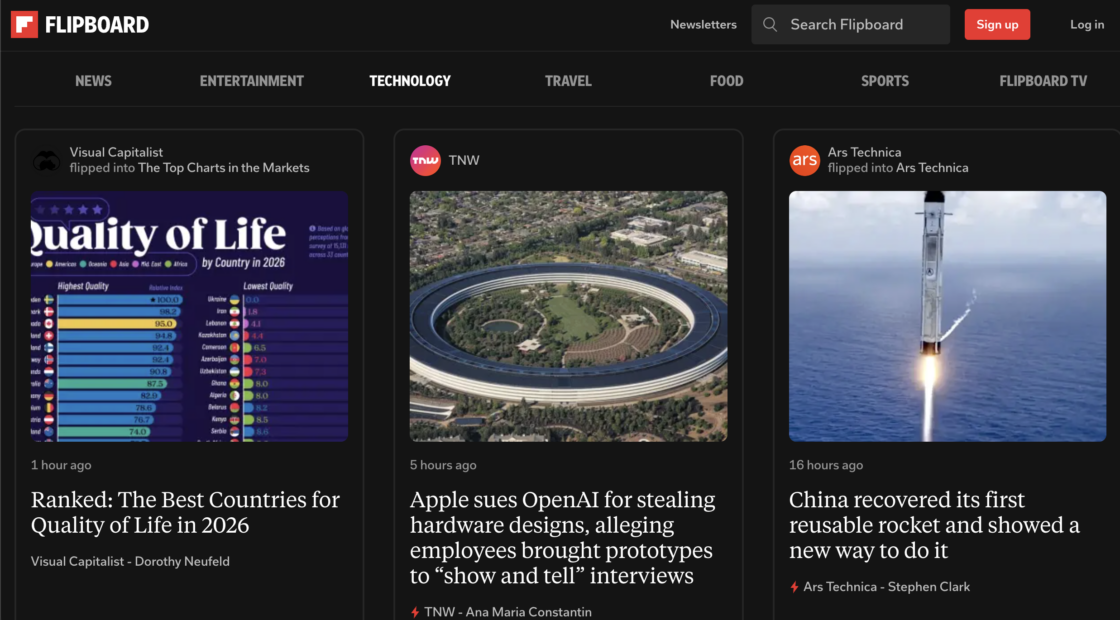The image size is (1120, 620).
Task: Click Ars Technica publisher name beside avatar
Action: pos(864,152)
